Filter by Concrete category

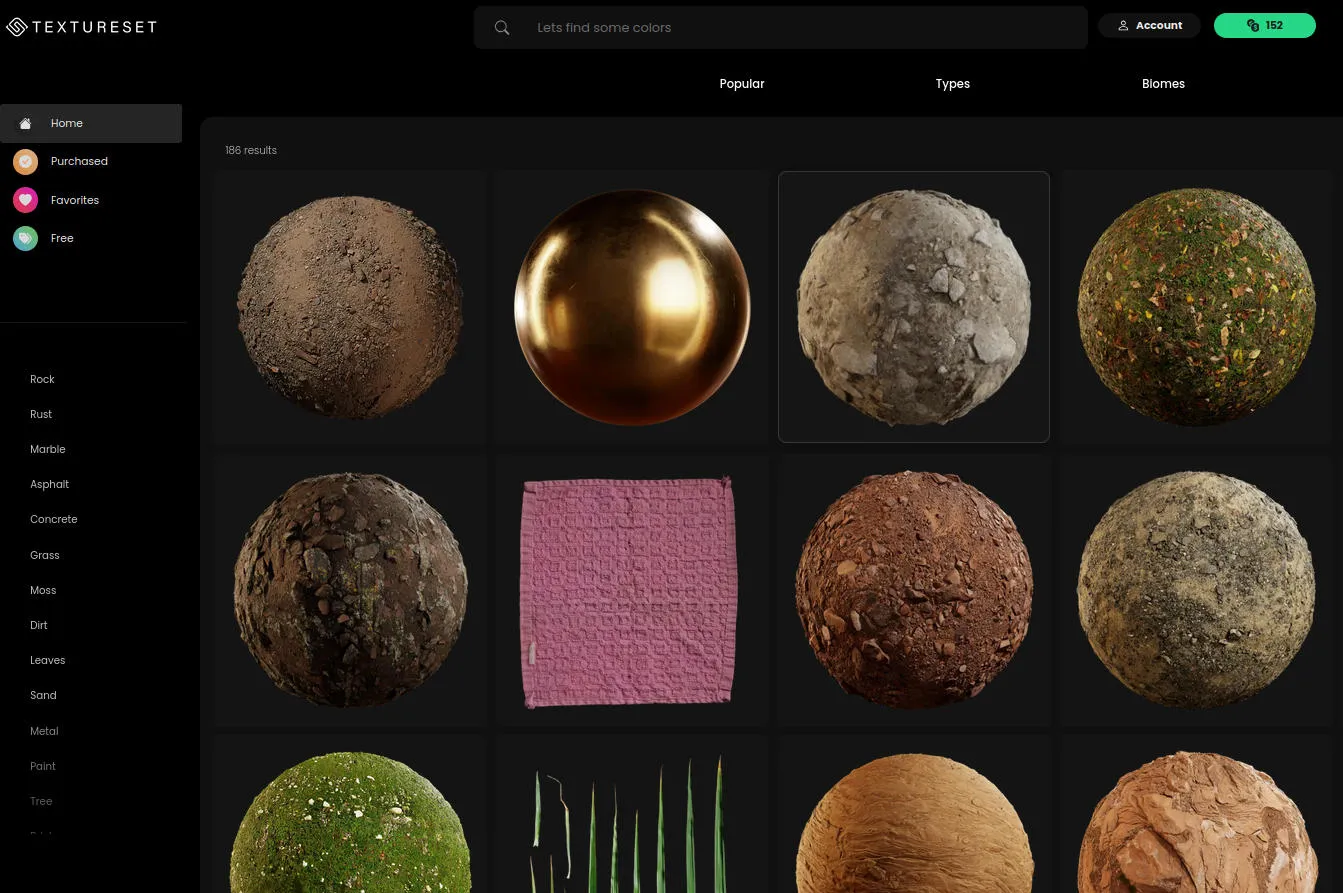click(x=53, y=519)
